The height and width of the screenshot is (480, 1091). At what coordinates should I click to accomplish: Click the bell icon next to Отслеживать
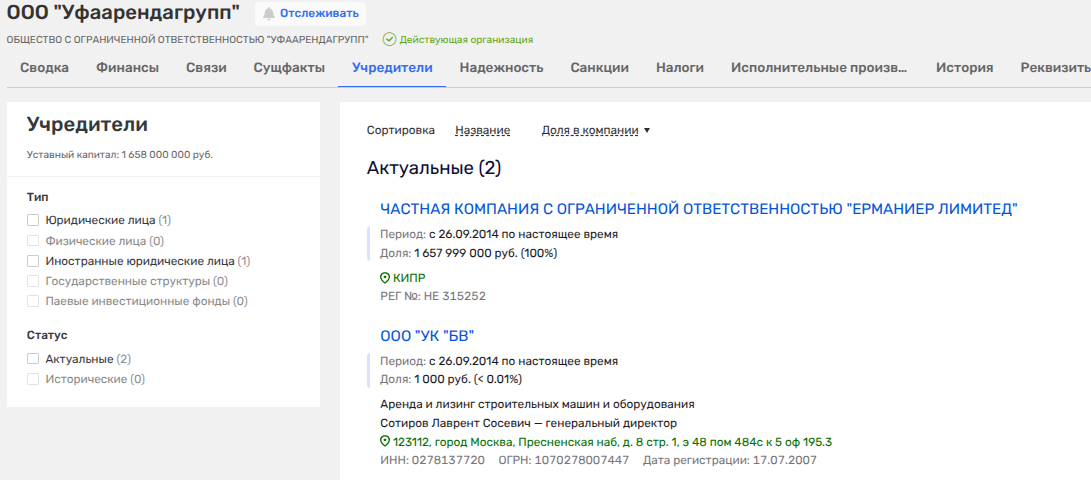(268, 14)
